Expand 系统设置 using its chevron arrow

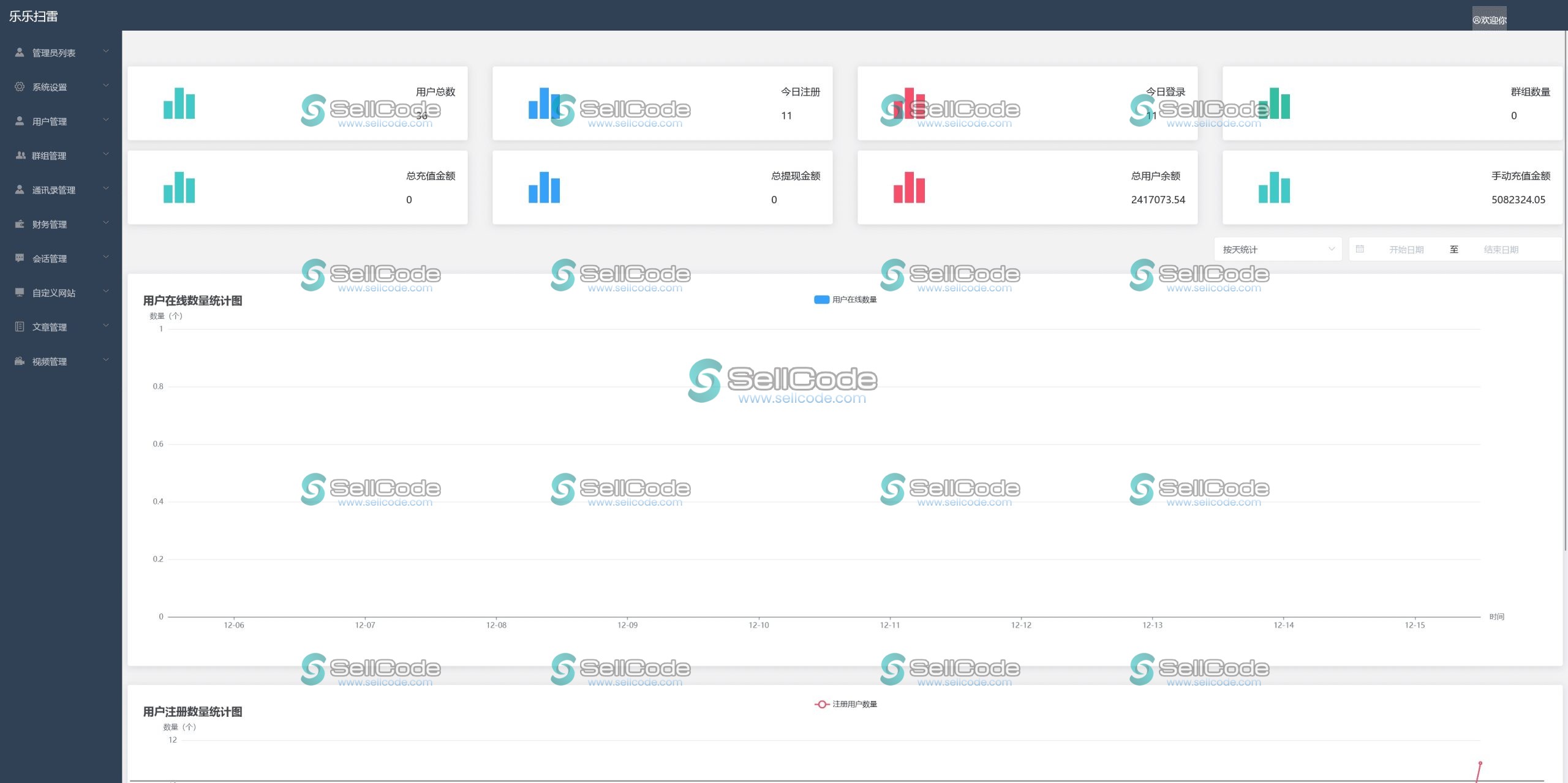pyautogui.click(x=106, y=86)
